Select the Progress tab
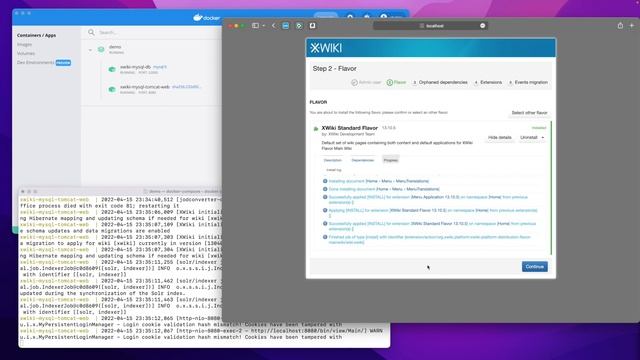The height and width of the screenshot is (360, 640). [x=391, y=160]
